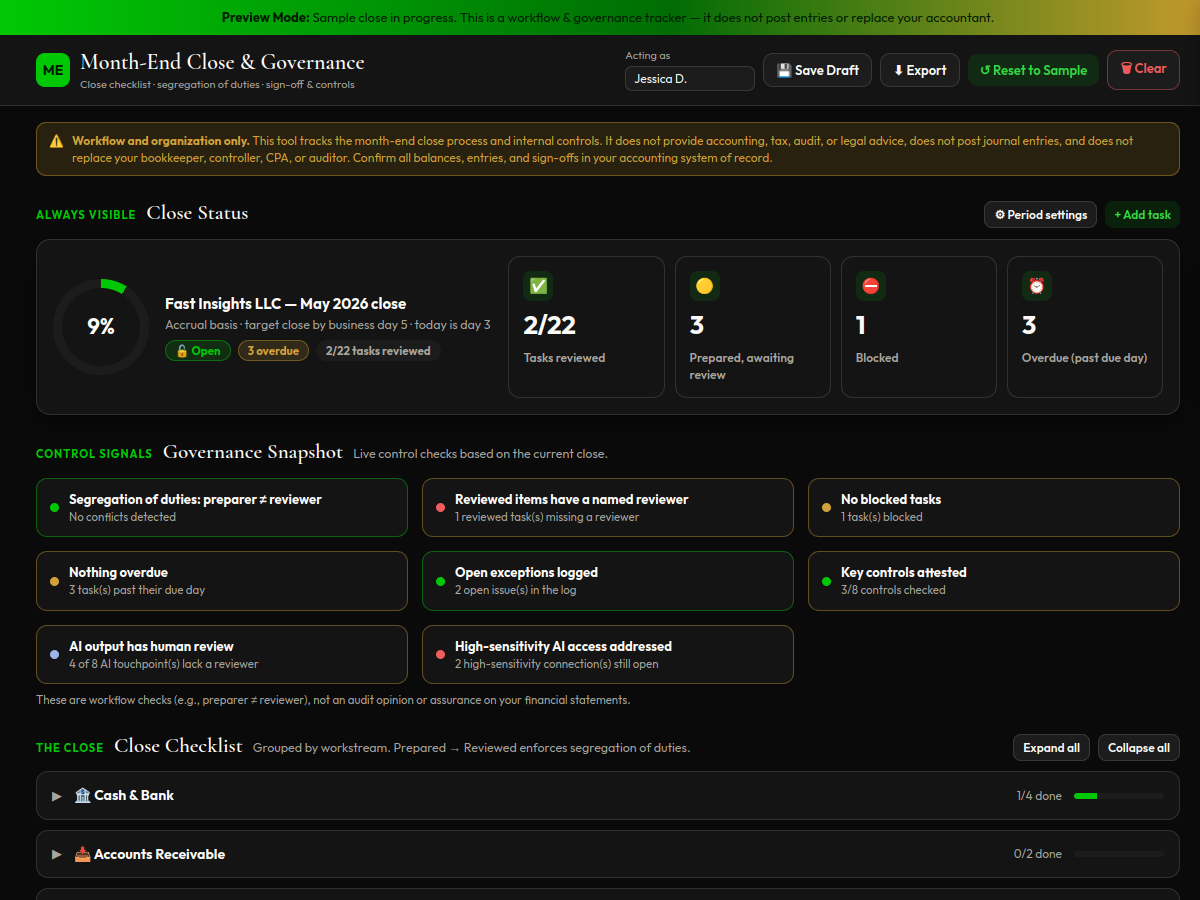
Task: Click the 2/22 tasks reviewed badge
Action: [378, 351]
